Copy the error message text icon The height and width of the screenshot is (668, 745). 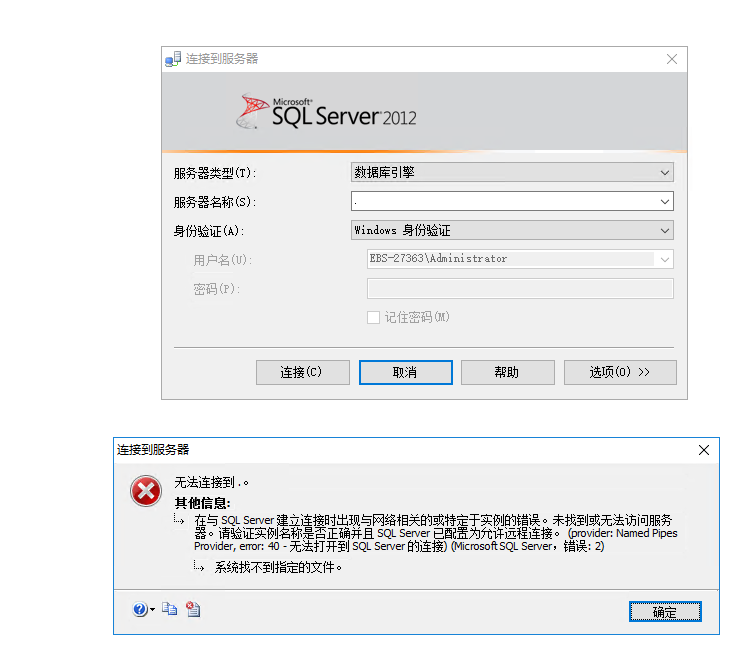[170, 609]
